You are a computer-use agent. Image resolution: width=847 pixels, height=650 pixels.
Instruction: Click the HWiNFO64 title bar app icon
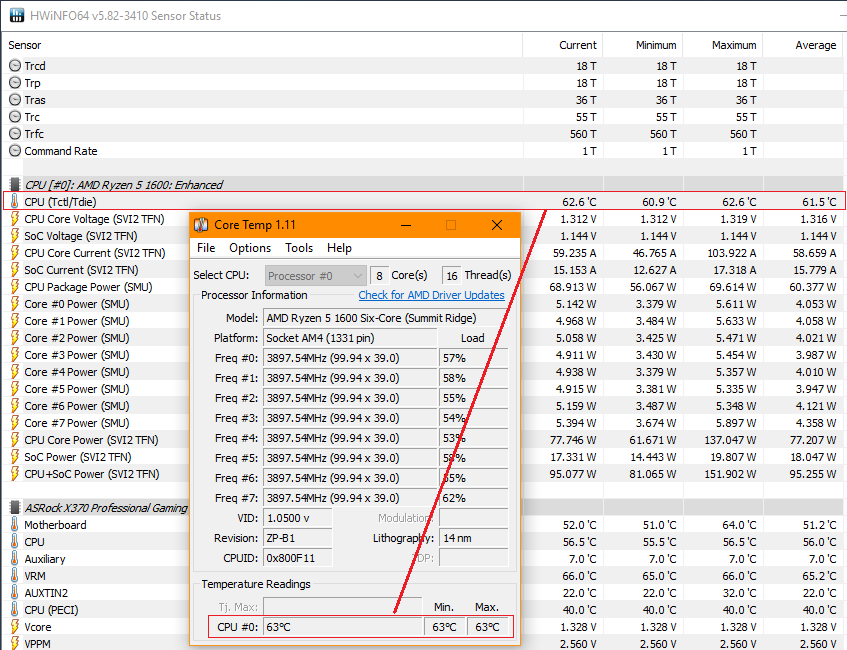point(17,15)
